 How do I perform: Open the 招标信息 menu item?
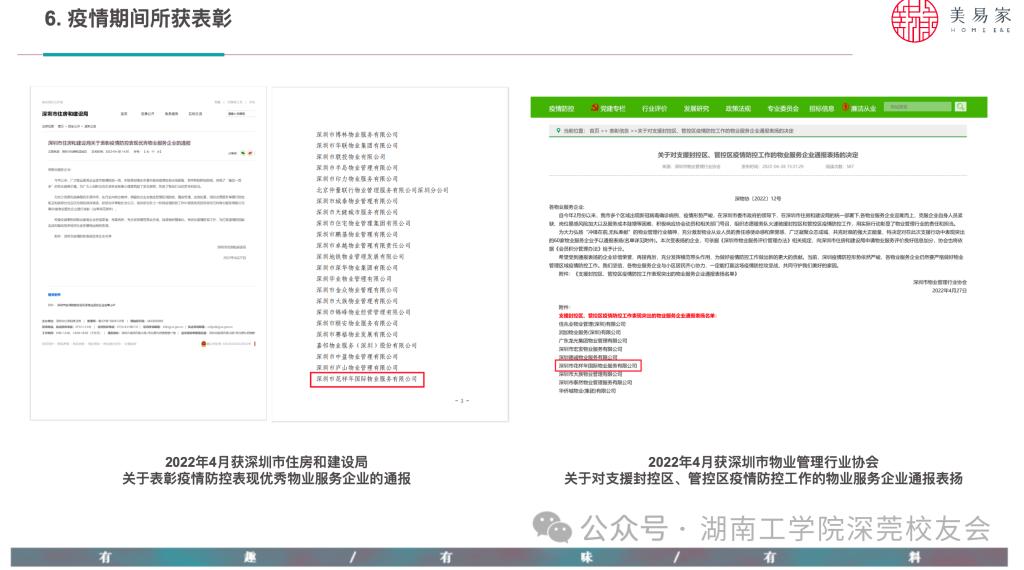pos(821,107)
